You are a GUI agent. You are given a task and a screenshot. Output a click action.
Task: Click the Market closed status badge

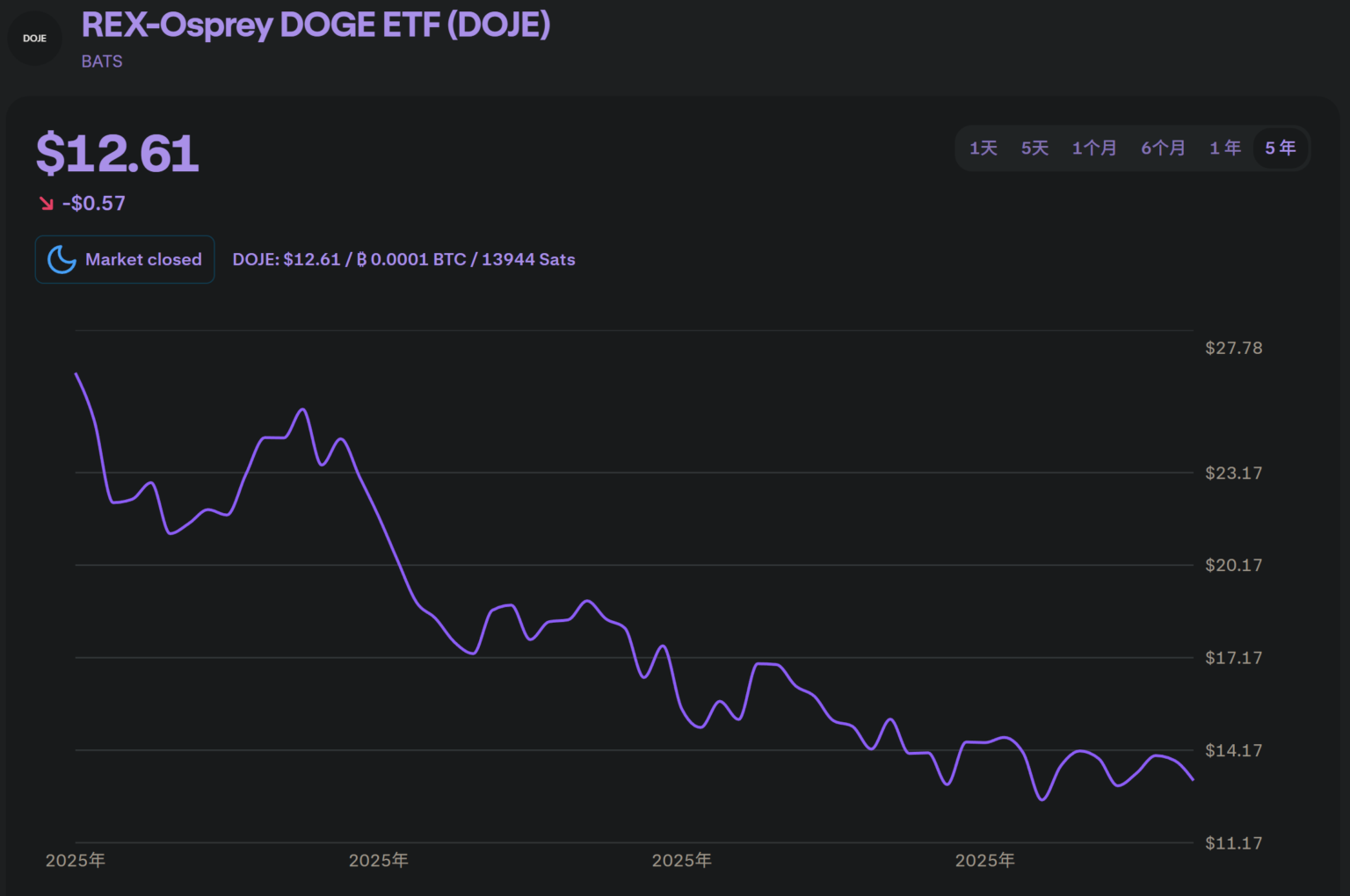pos(124,259)
